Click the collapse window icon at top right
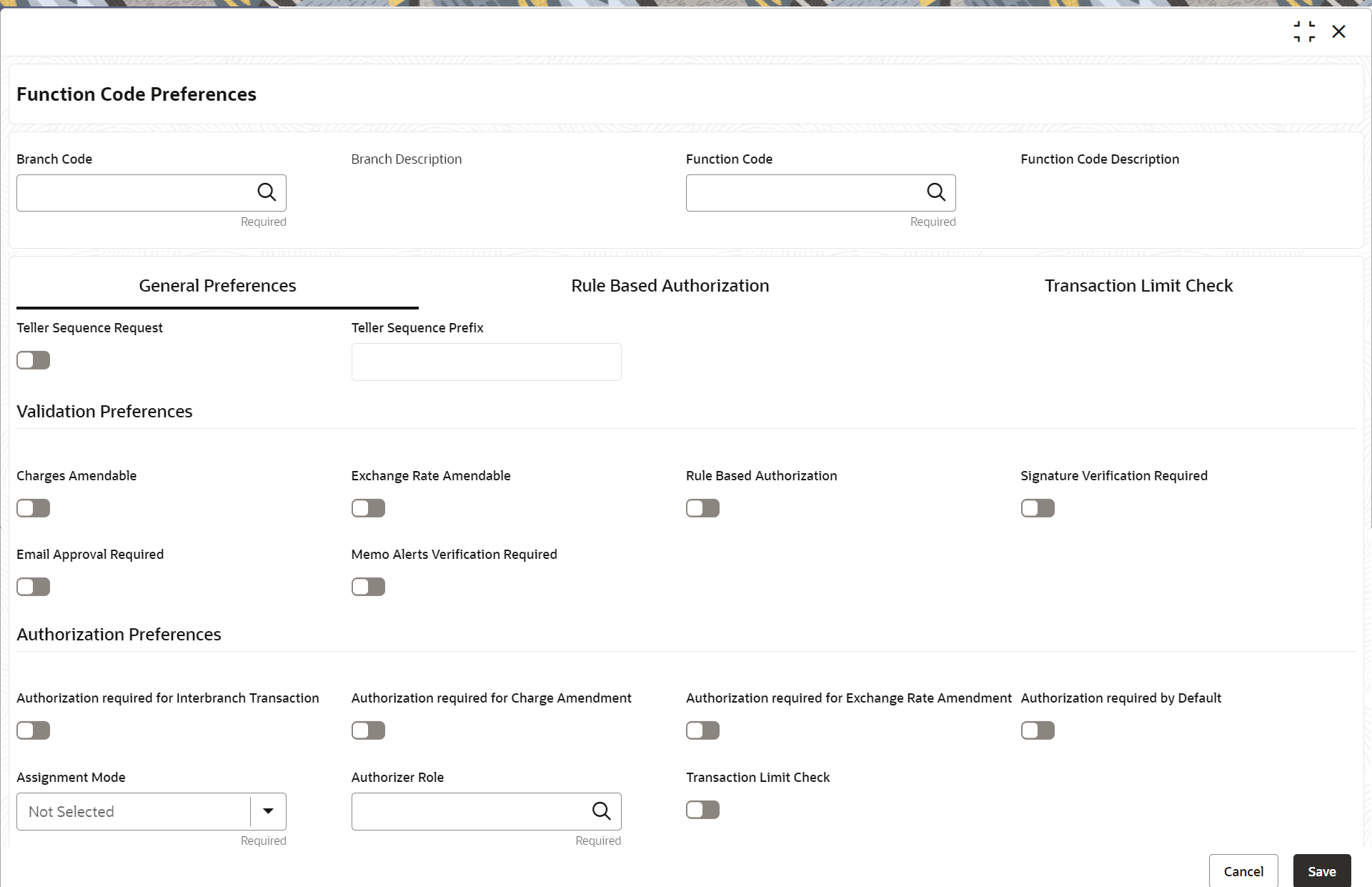 (1304, 31)
